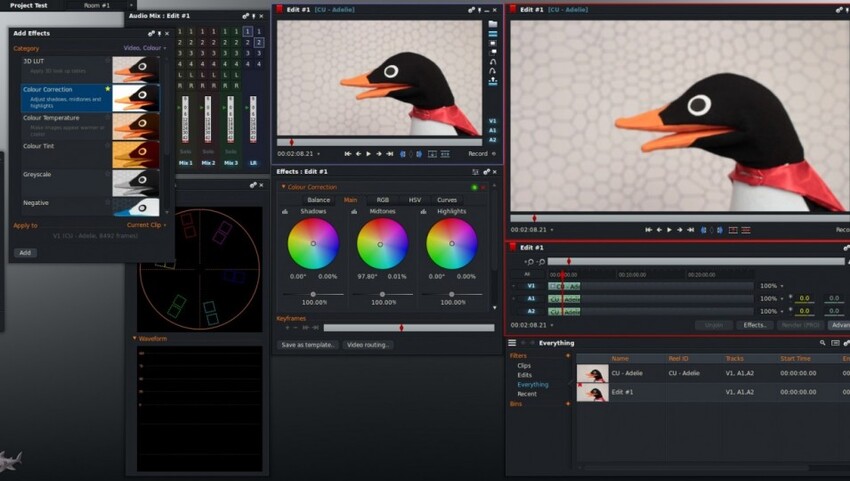The height and width of the screenshot is (481, 850).
Task: Switch to the Balance tab
Action: pyautogui.click(x=319, y=200)
